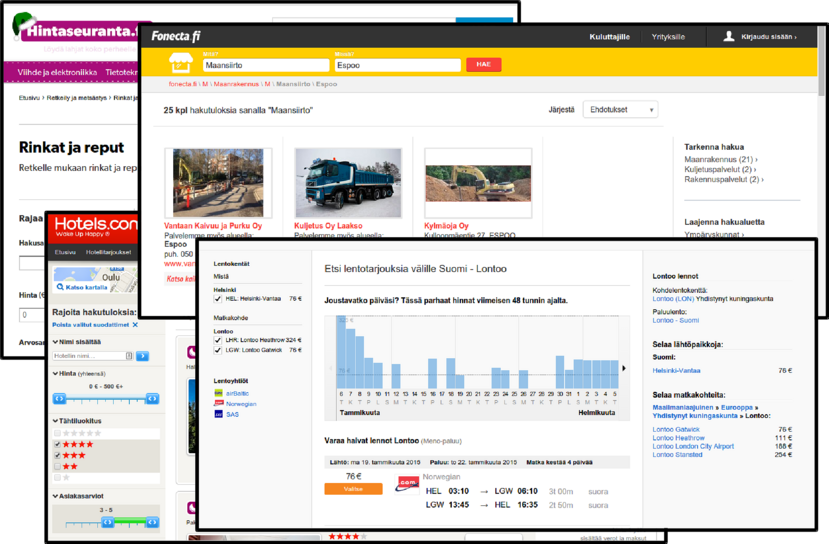The width and height of the screenshot is (829, 544).
Task: Open Hotellitarjoukset tab in Hotels.com
Action: coord(108,252)
